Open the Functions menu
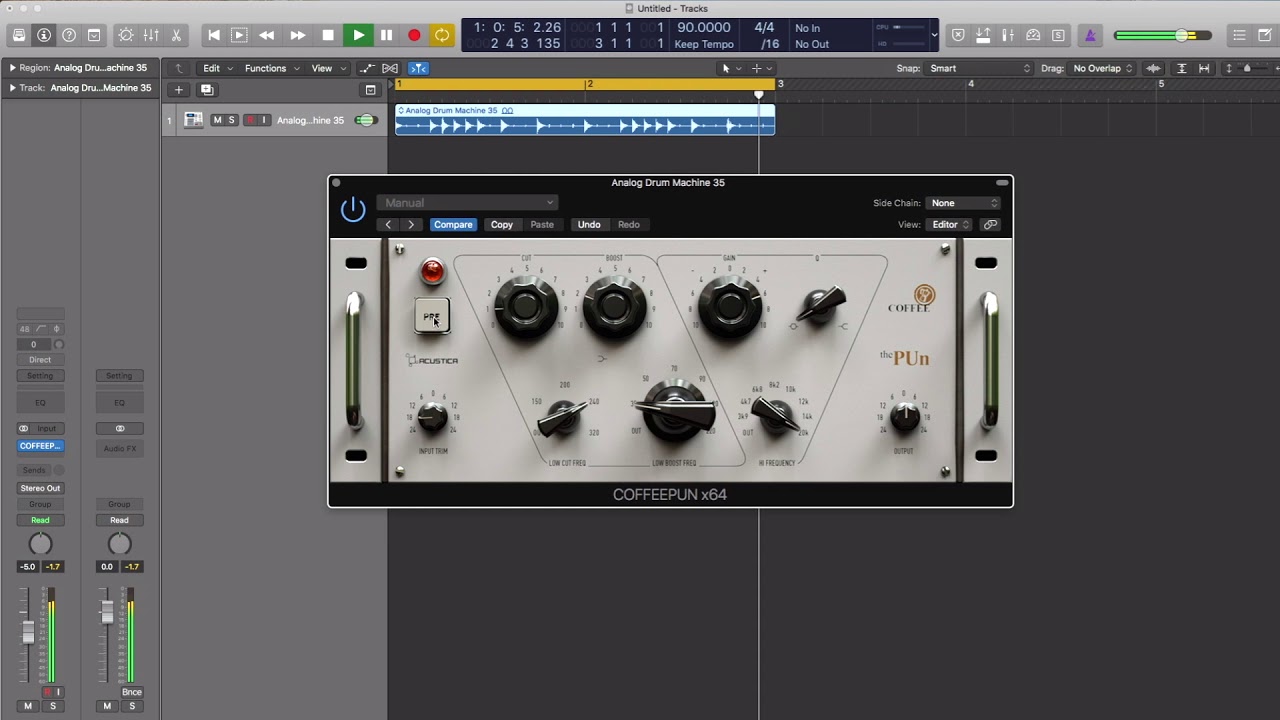The height and width of the screenshot is (720, 1280). [x=271, y=68]
